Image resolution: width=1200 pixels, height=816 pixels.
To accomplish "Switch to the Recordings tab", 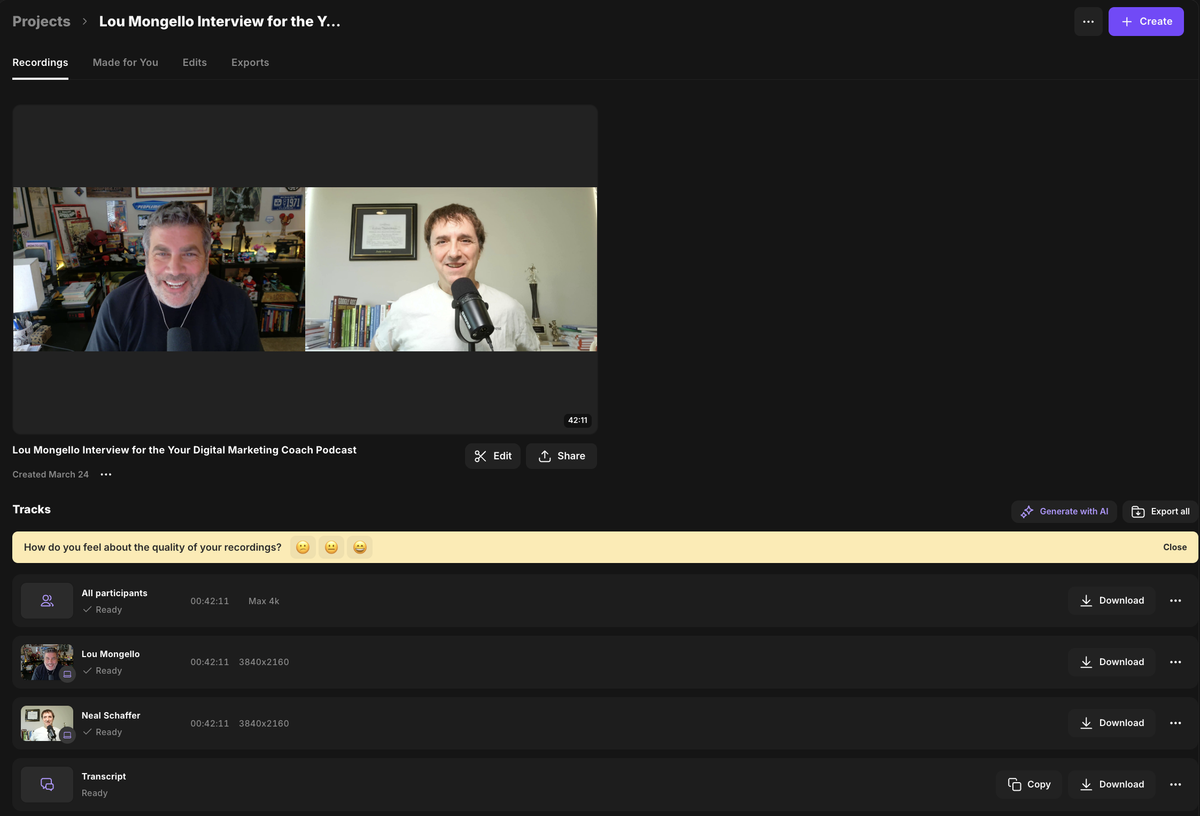I will [40, 62].
